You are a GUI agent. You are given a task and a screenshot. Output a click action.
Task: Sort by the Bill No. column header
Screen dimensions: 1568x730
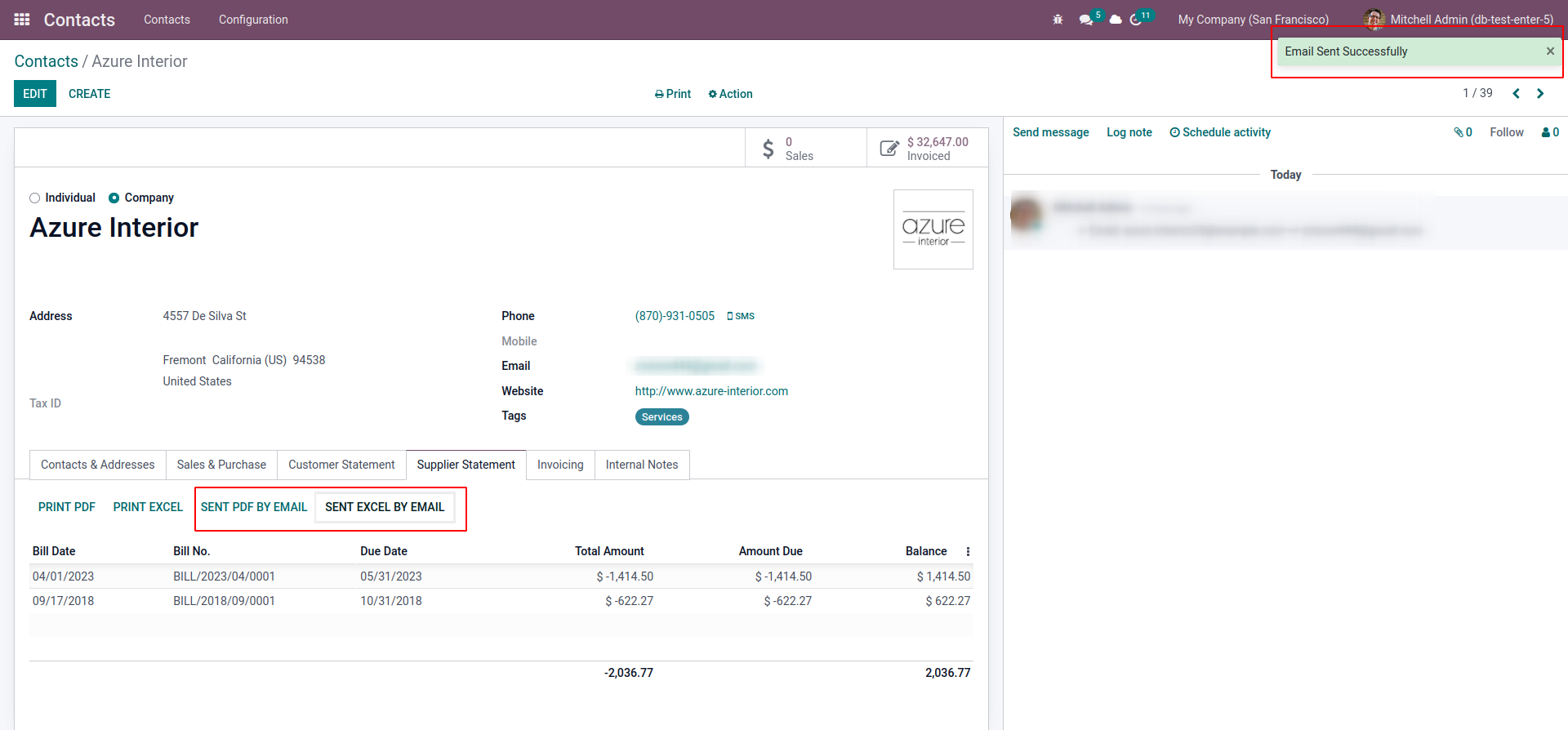tap(192, 551)
